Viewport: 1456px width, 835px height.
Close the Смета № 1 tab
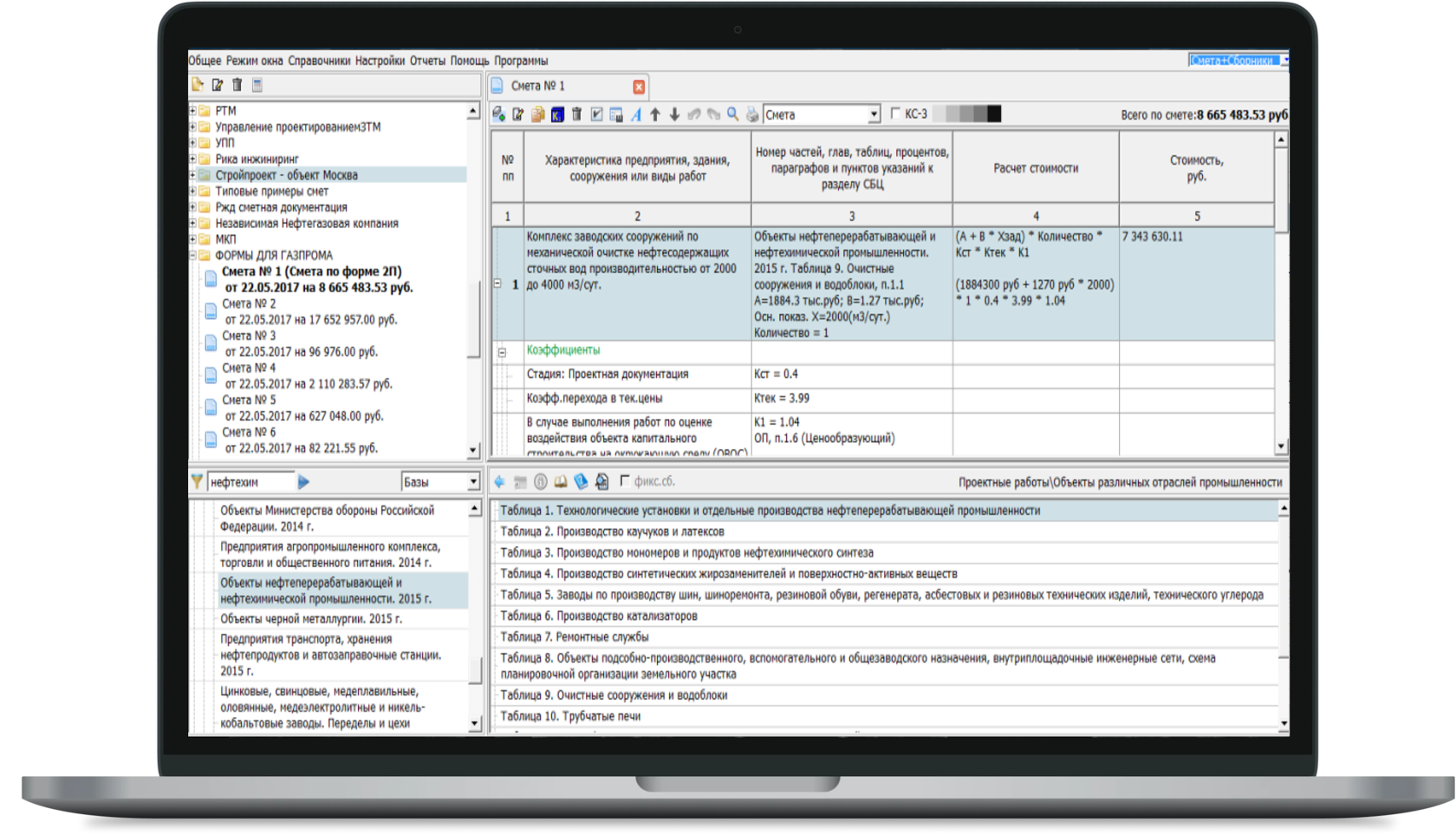(x=639, y=87)
